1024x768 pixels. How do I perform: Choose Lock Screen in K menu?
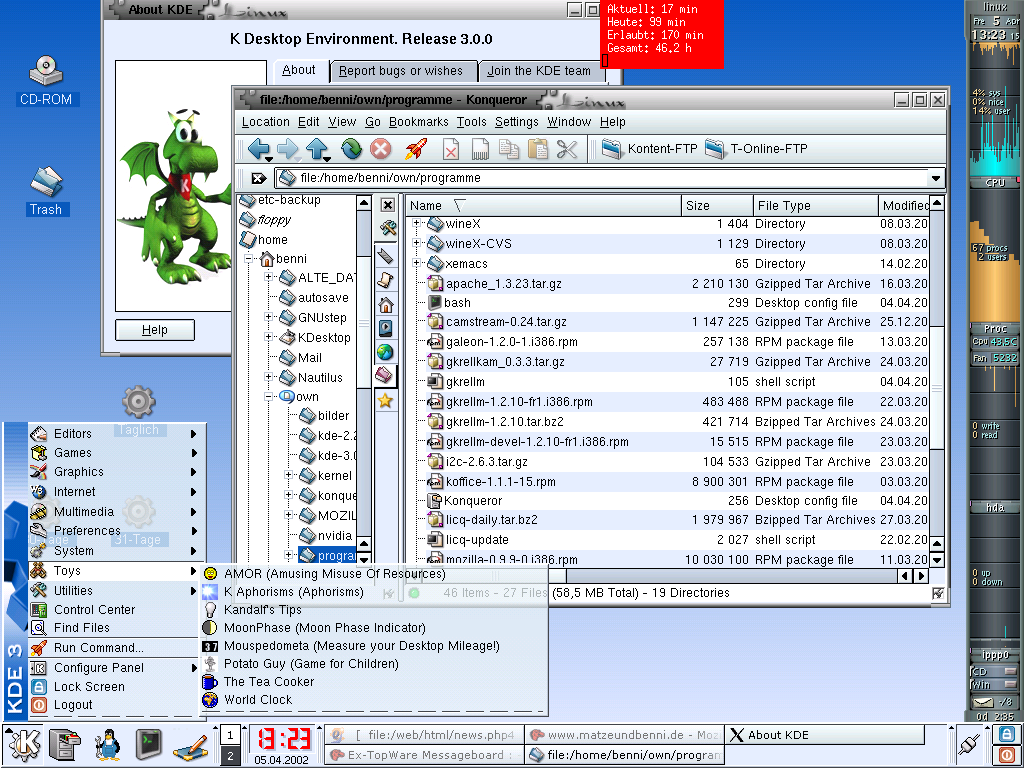(89, 686)
